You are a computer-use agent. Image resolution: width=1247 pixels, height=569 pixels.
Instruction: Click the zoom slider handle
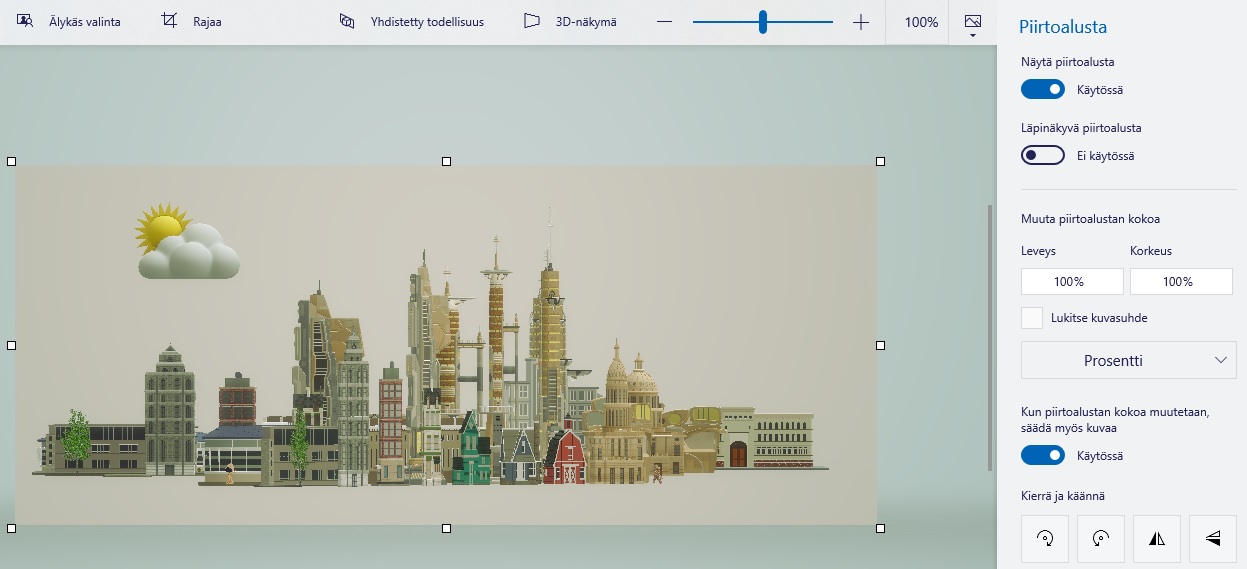[x=763, y=22]
